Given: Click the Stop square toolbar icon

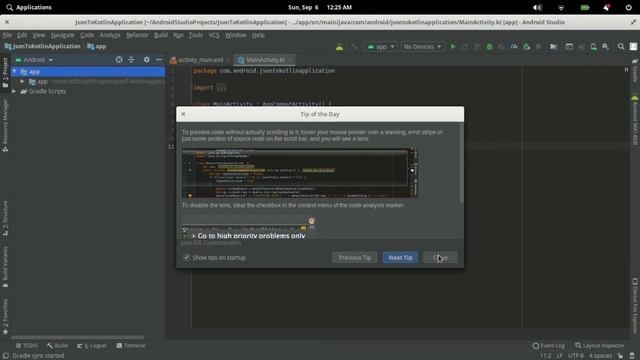Looking at the screenshot, I should [x=538, y=47].
